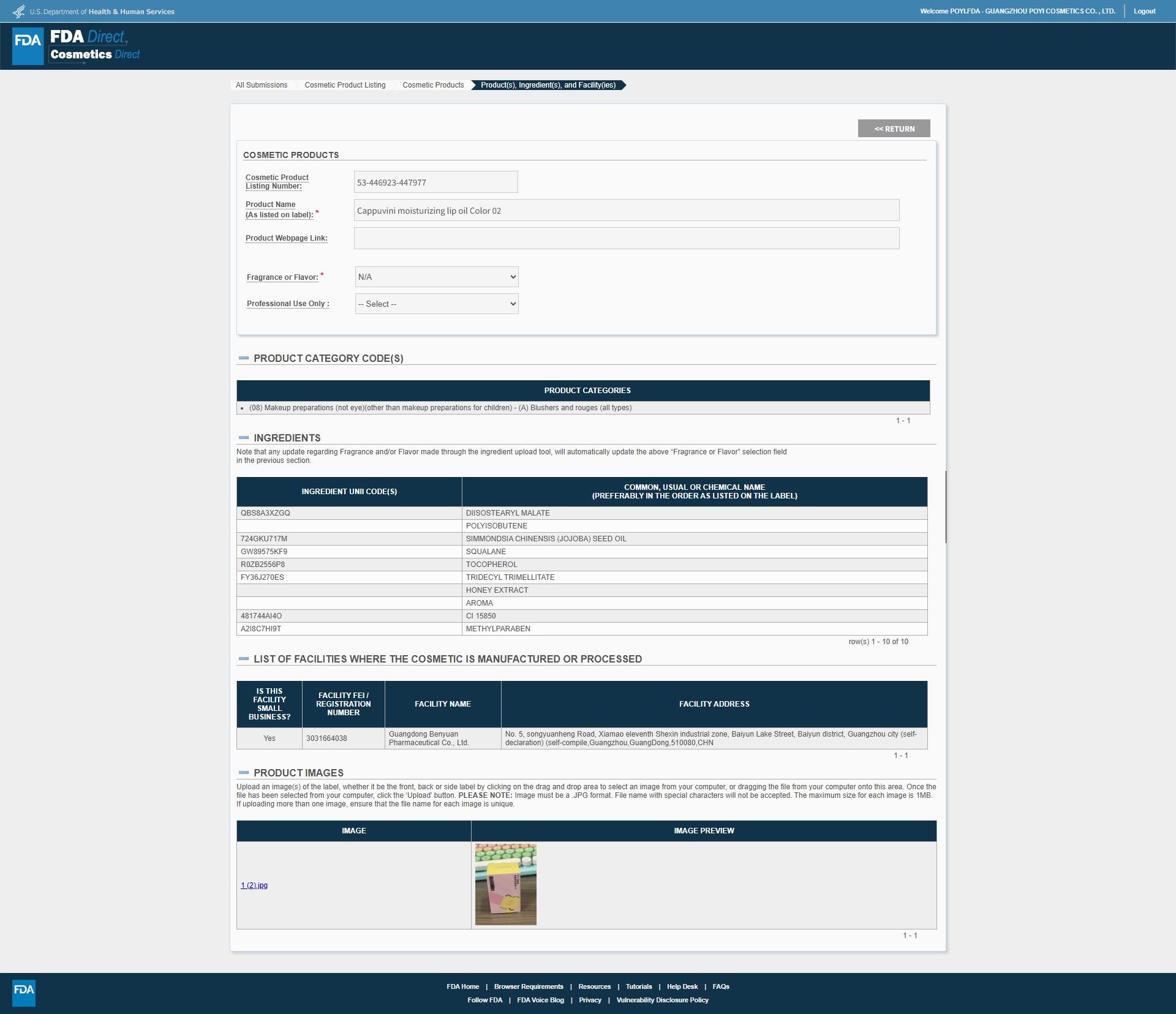The width and height of the screenshot is (1176, 1014).
Task: Open Cosmetic Product Listing breadcrumb
Action: [345, 85]
